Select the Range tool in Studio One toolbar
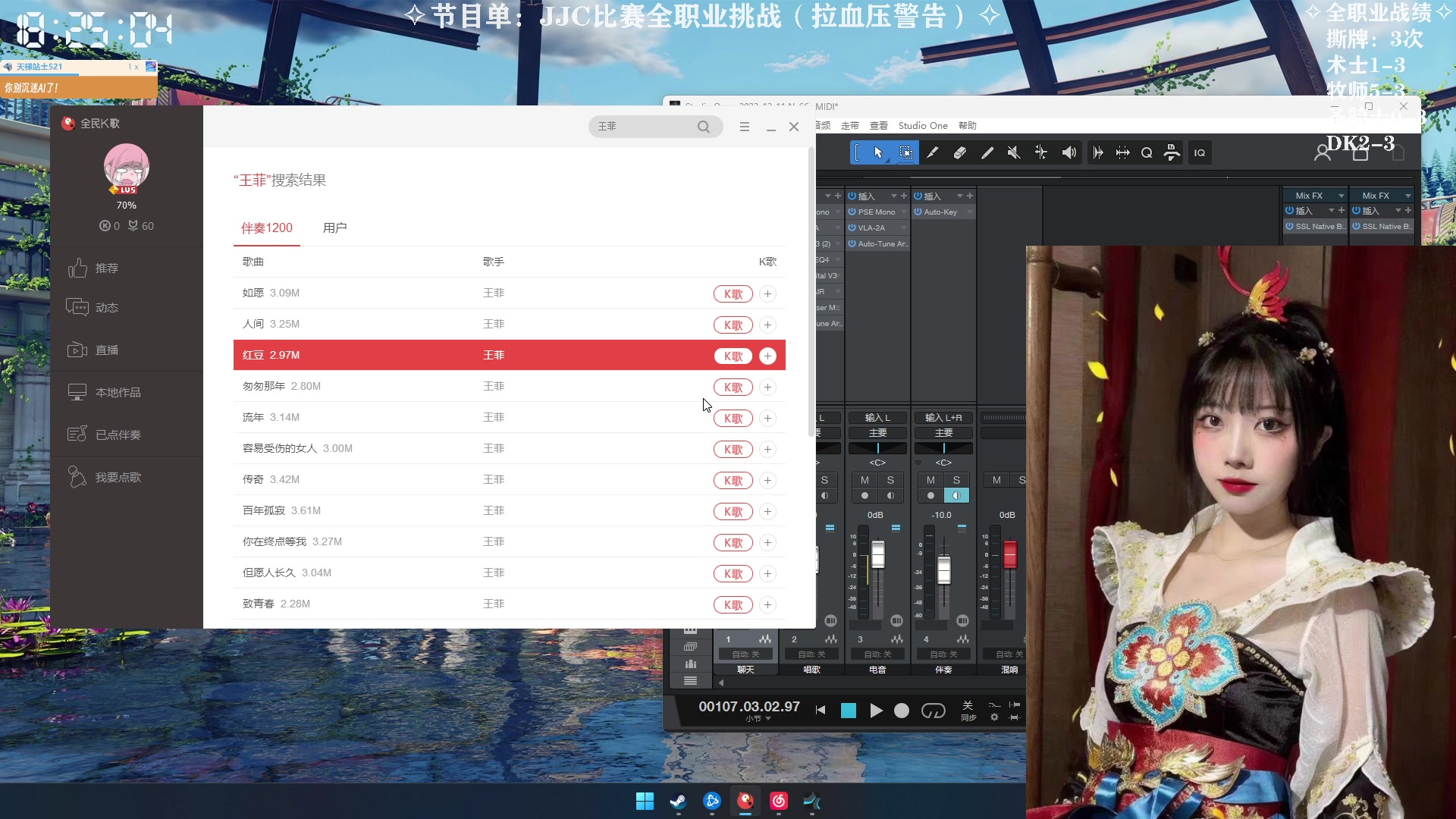The width and height of the screenshot is (1456, 819). pos(905,152)
